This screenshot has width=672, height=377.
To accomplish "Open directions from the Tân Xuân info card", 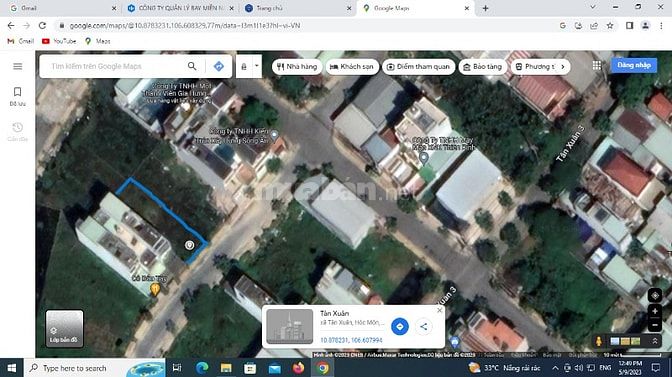I will (399, 326).
